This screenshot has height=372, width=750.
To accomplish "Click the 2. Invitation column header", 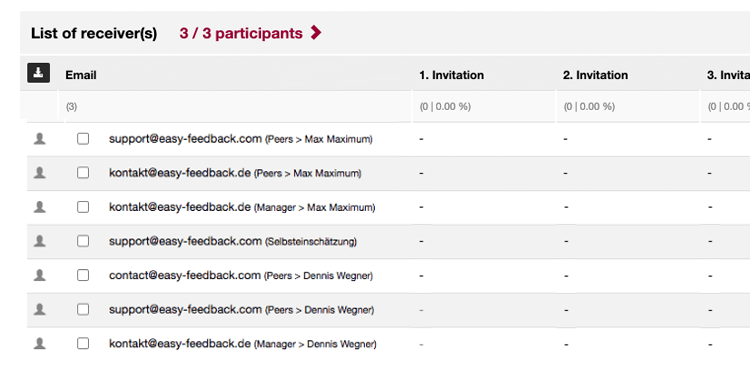I will [596, 75].
